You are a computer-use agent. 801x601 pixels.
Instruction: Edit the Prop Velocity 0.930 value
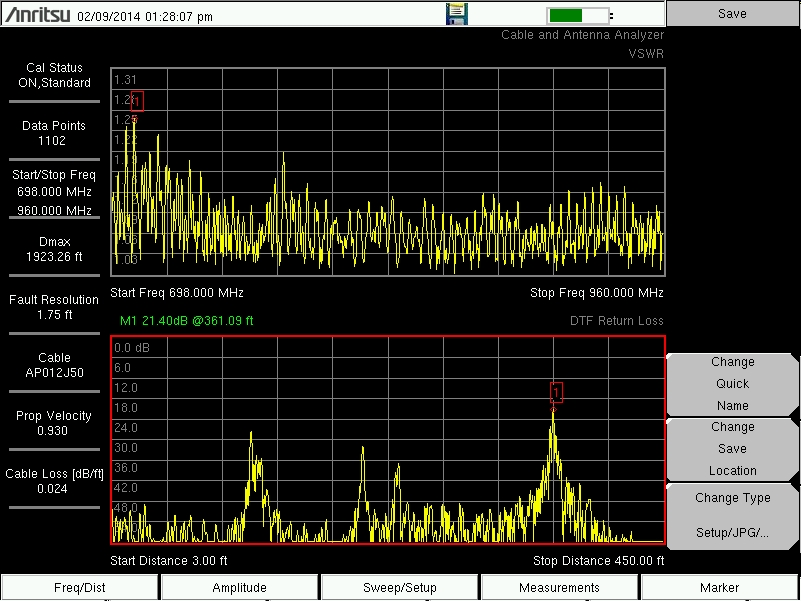[55, 423]
